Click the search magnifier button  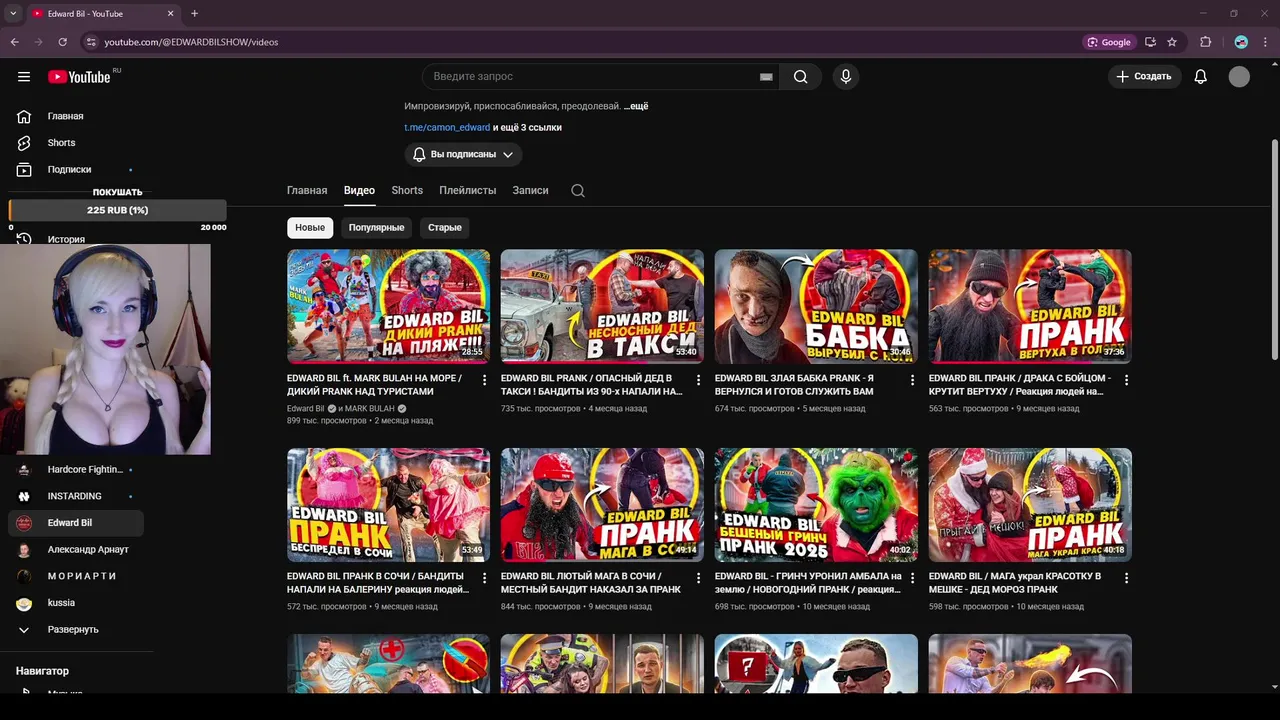pos(800,77)
